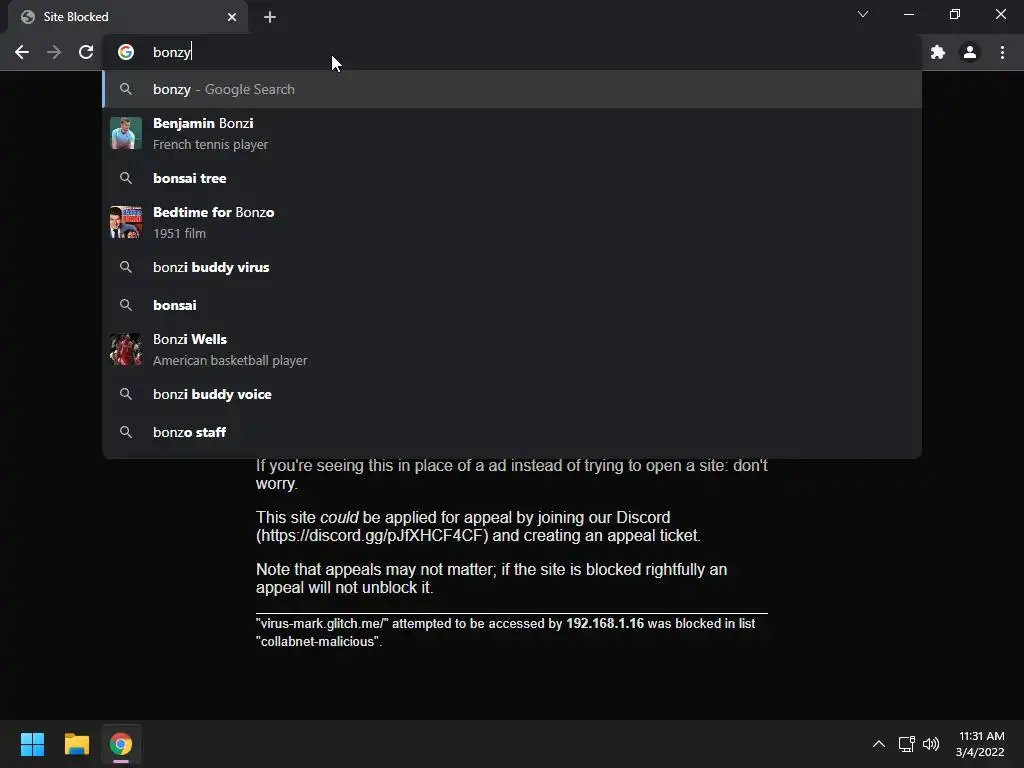Expand the tab search chevron
Screen dimensions: 1024x768
863,14
